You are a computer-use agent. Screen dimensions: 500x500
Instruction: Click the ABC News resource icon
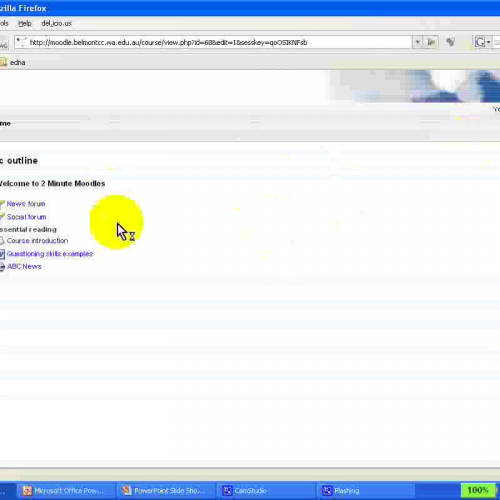[x=2, y=267]
